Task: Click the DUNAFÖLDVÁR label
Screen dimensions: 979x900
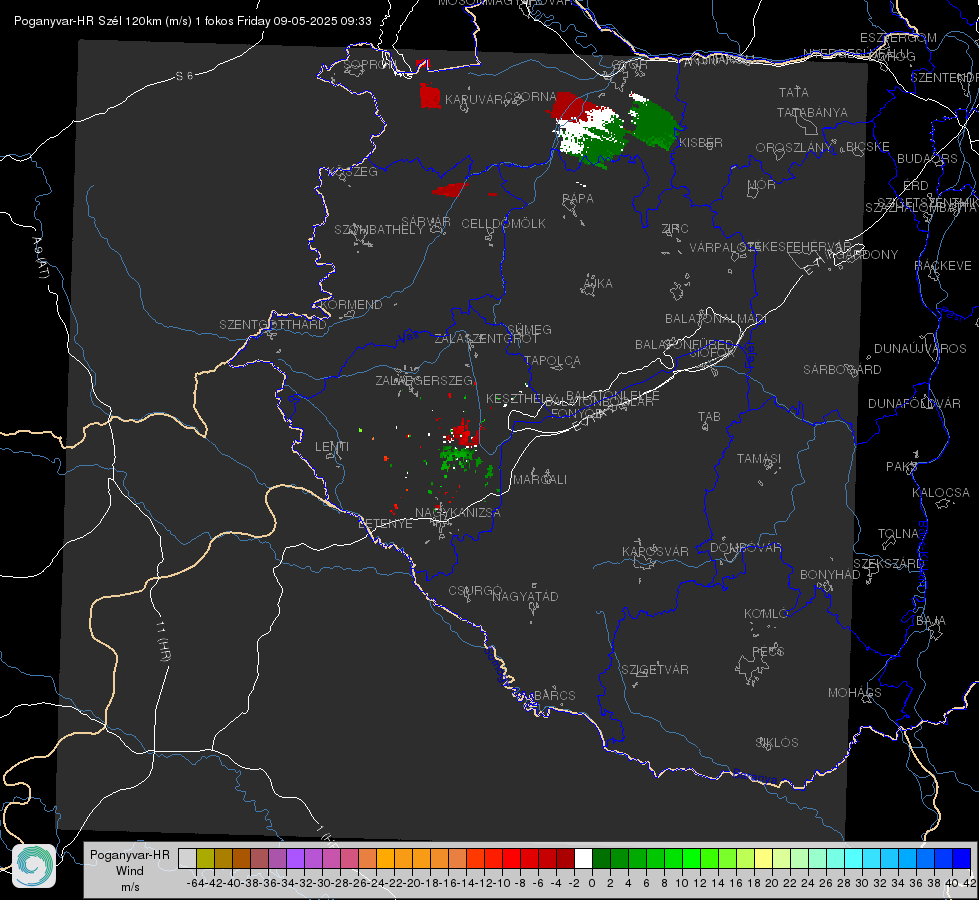Action: [x=914, y=403]
